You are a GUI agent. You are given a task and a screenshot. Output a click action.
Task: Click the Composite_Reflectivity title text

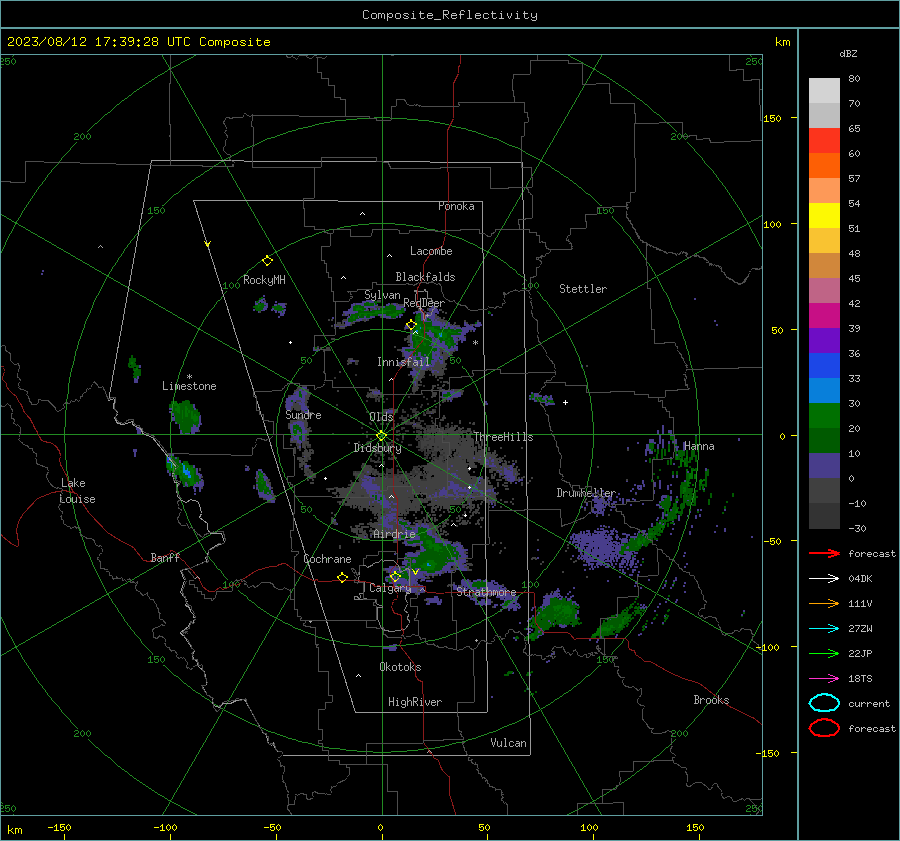tap(449, 15)
